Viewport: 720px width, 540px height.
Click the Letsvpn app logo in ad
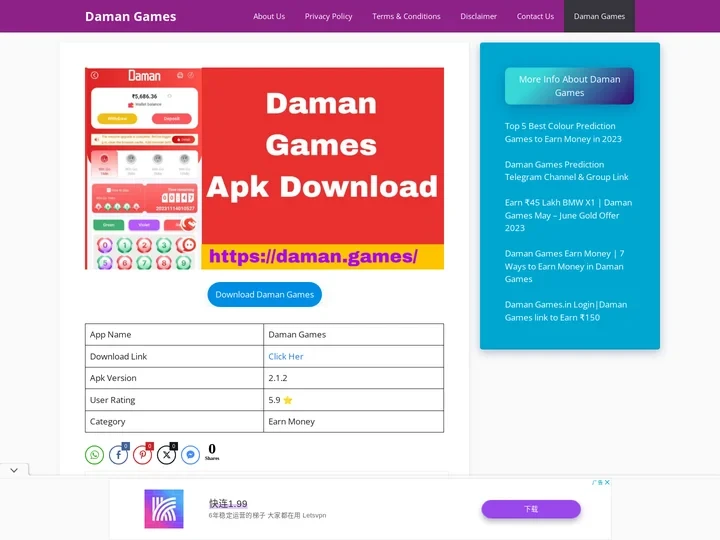pos(164,508)
